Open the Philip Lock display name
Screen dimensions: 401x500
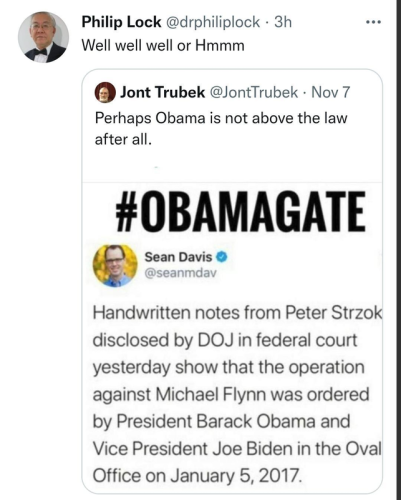tap(121, 22)
